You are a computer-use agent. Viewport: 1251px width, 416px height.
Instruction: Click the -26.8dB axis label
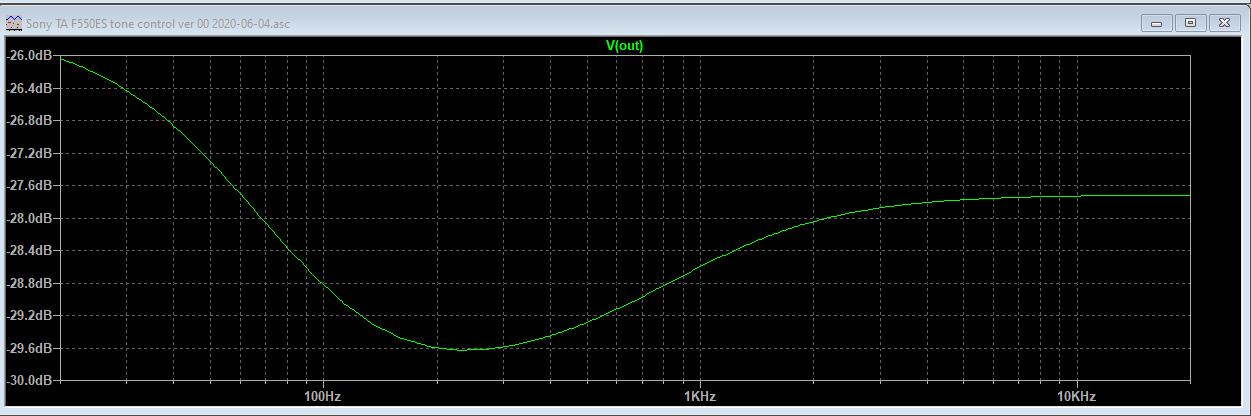click(x=29, y=121)
